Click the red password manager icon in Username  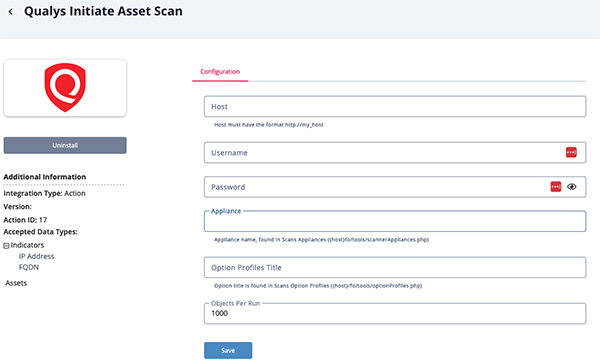571,152
